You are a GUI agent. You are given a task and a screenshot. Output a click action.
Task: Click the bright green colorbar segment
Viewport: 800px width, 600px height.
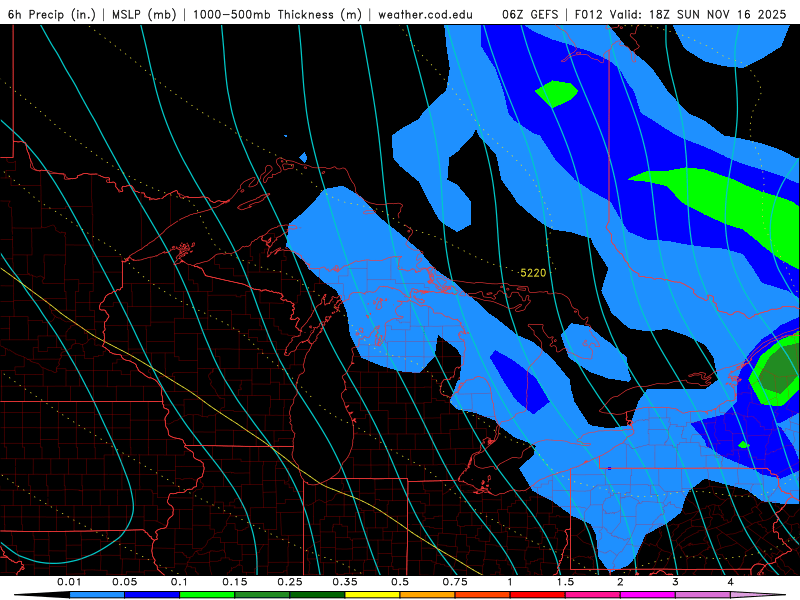(x=207, y=595)
